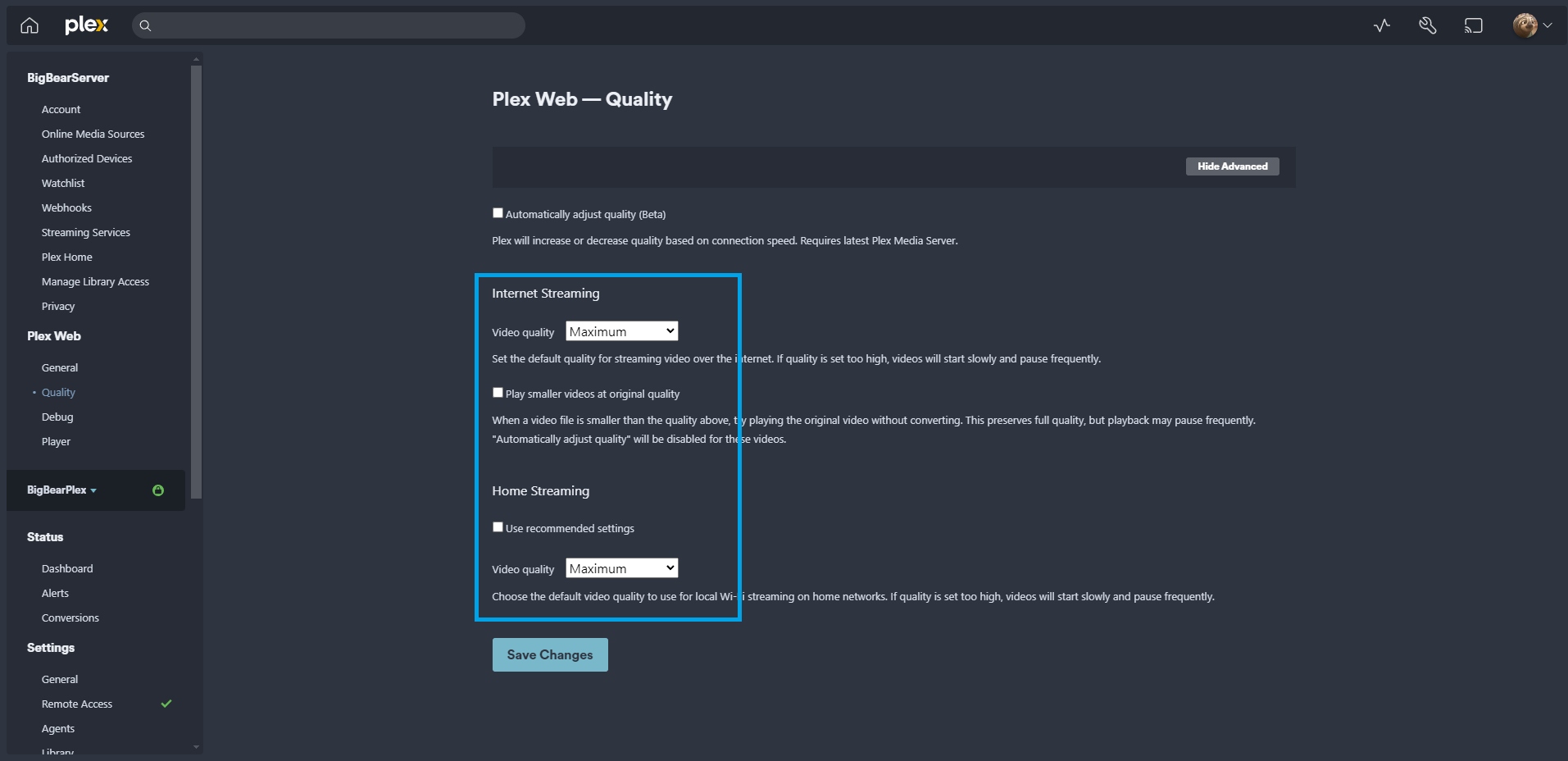Image resolution: width=1568 pixels, height=761 pixels.
Task: Click the Plex logo
Action: click(86, 25)
